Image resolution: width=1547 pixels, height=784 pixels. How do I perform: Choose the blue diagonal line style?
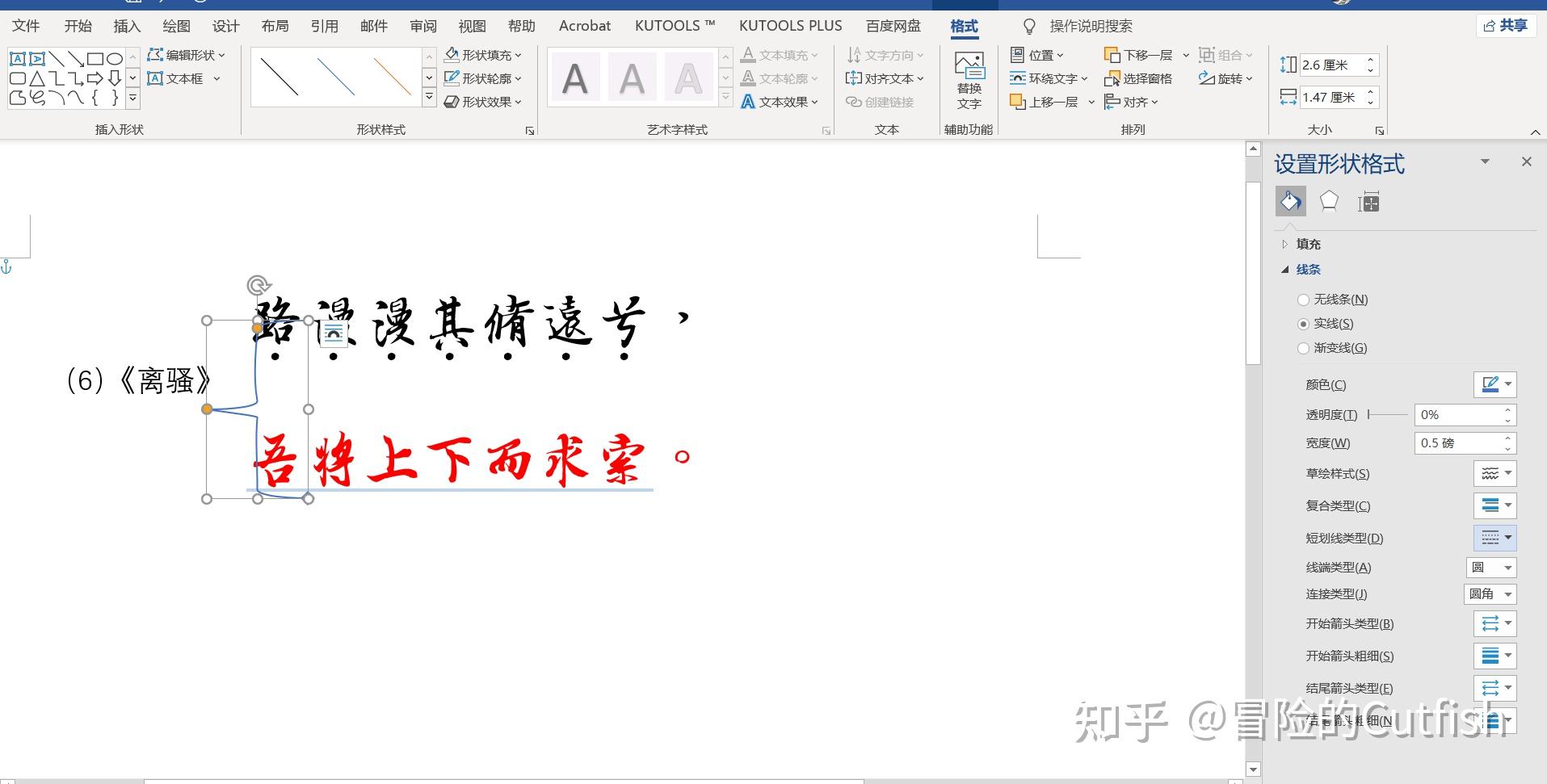click(x=336, y=78)
